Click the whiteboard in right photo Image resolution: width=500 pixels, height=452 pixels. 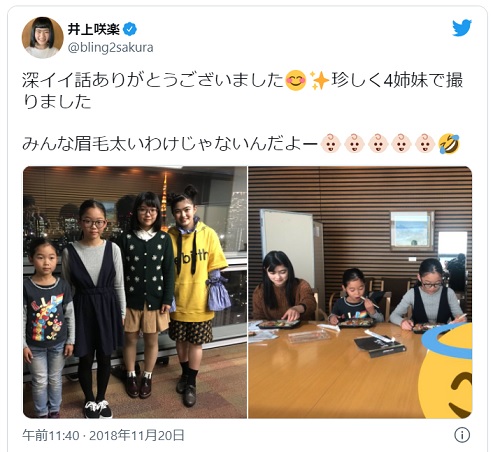click(x=288, y=242)
